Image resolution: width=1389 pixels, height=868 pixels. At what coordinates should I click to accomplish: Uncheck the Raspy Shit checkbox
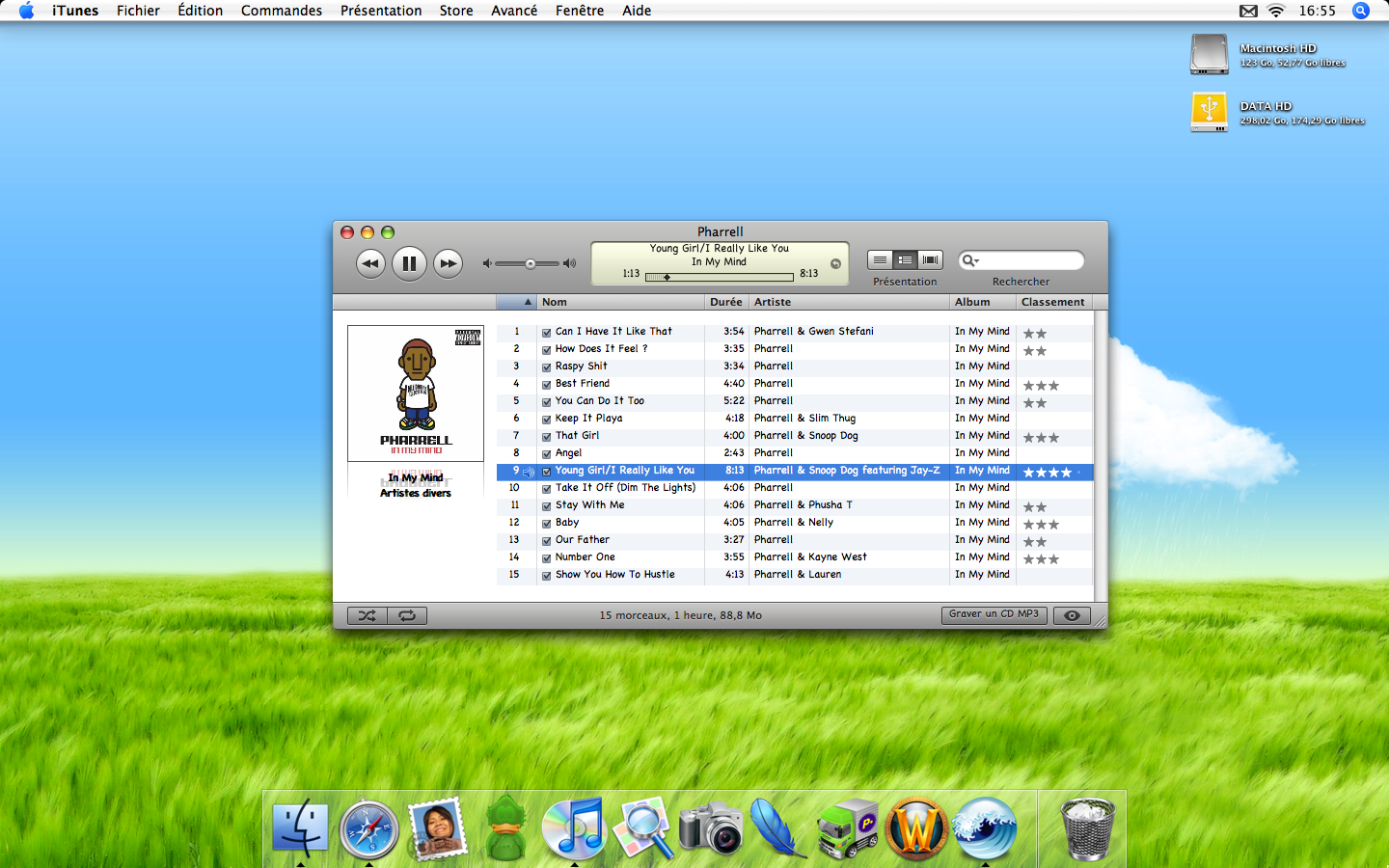546,366
